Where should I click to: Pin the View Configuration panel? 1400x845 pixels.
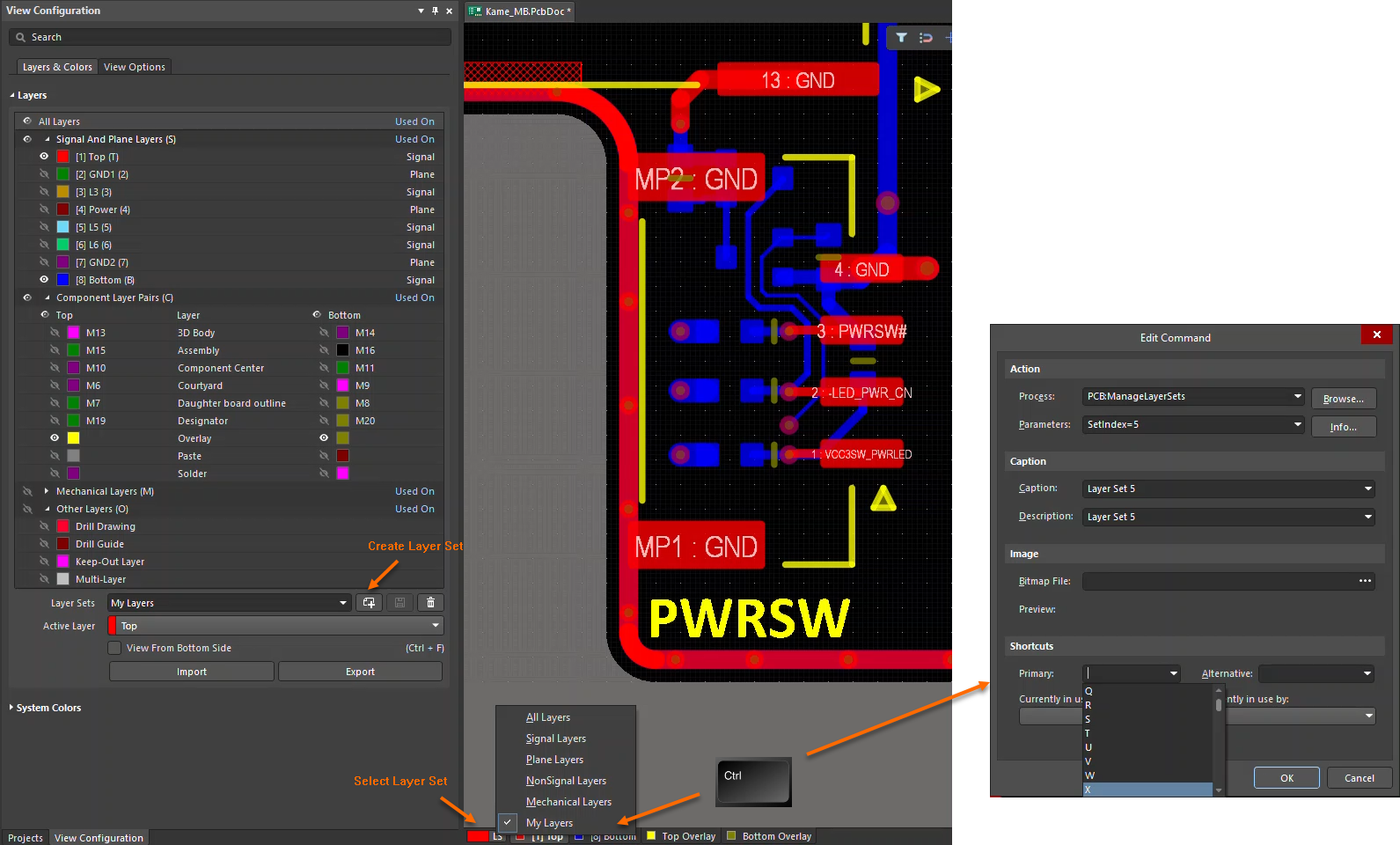(435, 11)
